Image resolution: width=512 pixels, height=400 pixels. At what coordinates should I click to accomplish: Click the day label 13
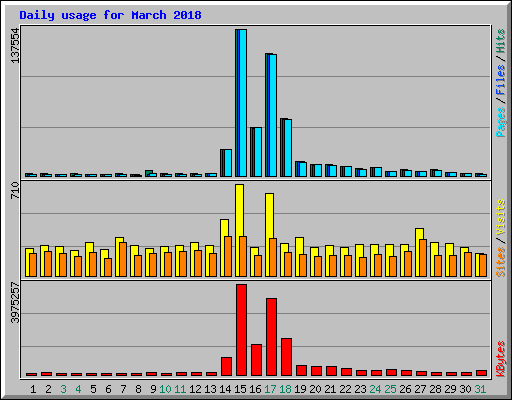[210, 389]
